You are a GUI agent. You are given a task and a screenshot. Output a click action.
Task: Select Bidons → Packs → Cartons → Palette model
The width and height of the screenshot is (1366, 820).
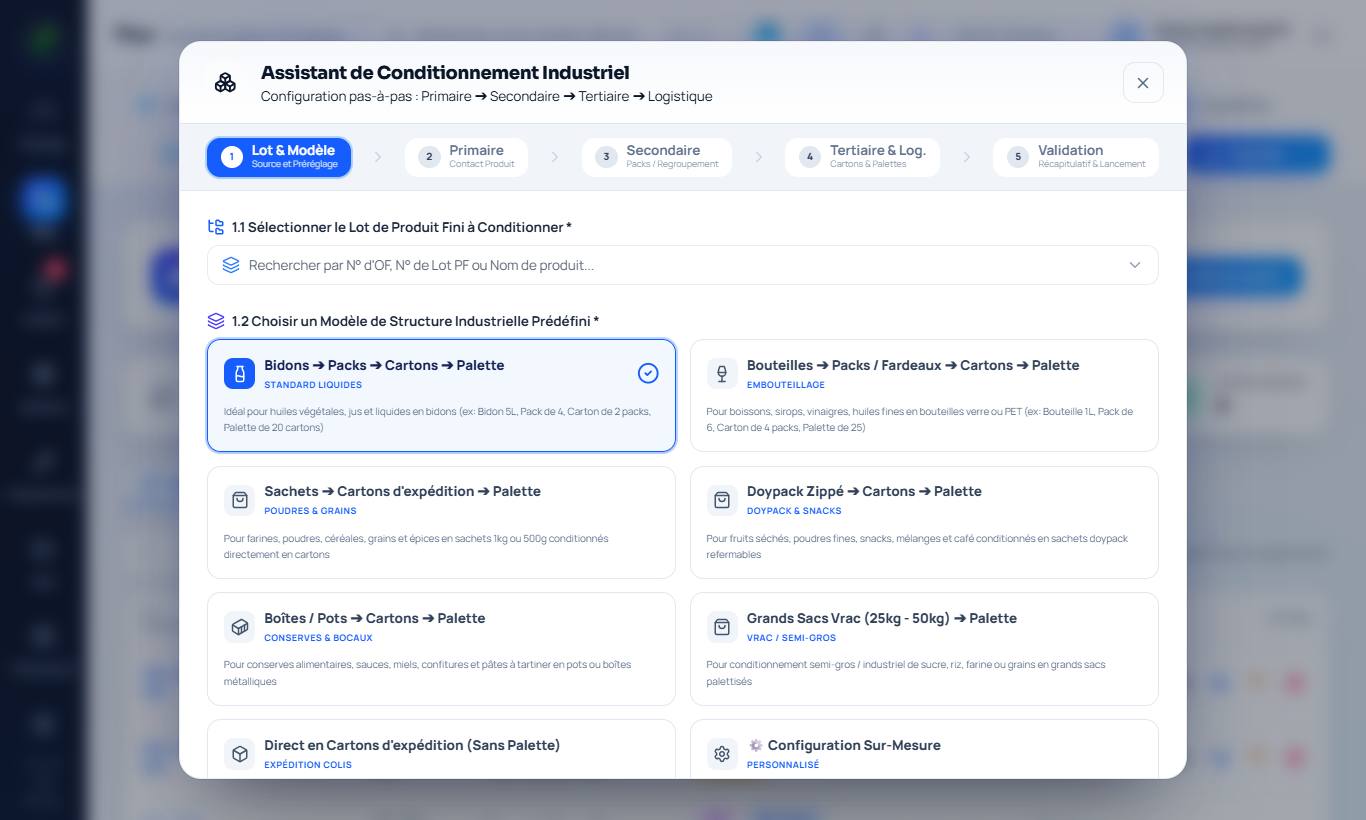click(x=441, y=395)
